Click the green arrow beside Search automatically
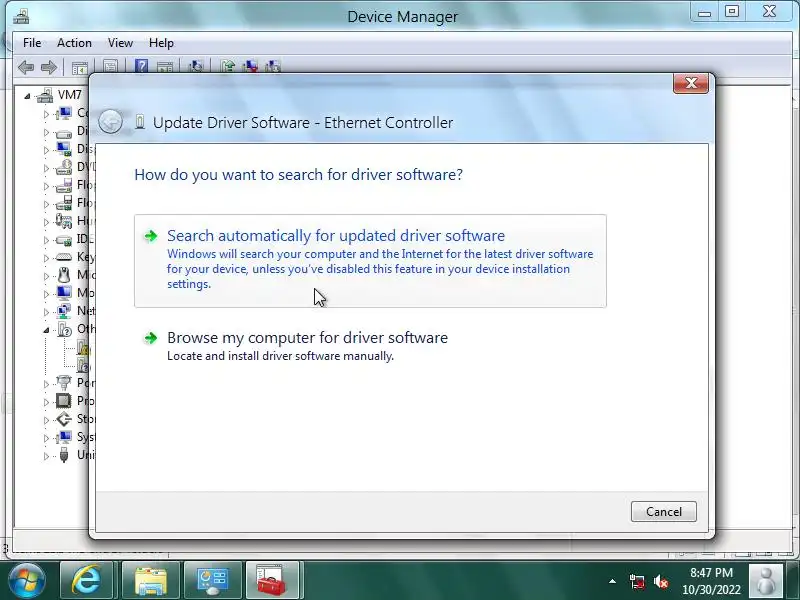The height and width of the screenshot is (600, 800). (x=151, y=236)
